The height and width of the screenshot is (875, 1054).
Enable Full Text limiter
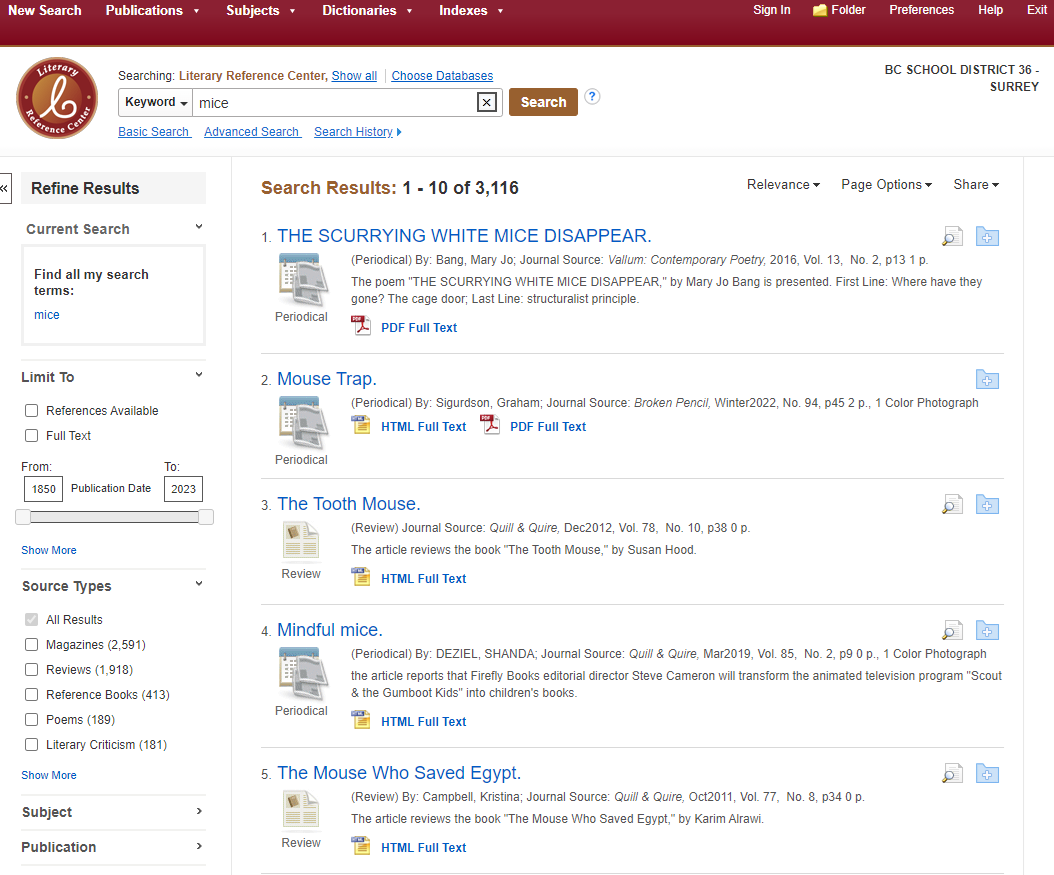click(x=32, y=435)
